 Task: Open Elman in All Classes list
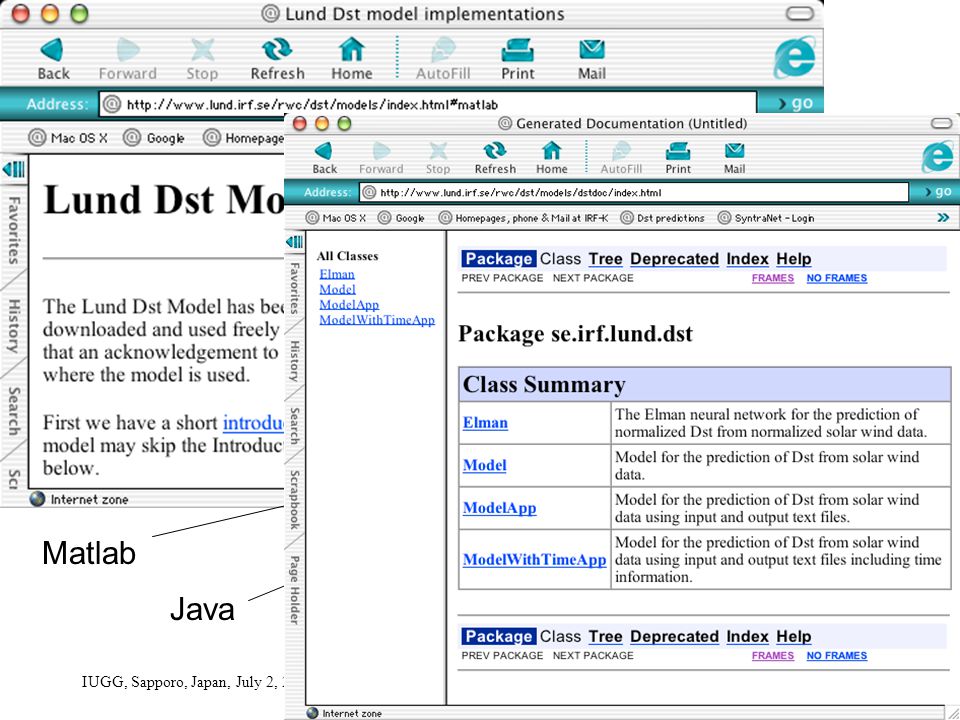click(337, 274)
